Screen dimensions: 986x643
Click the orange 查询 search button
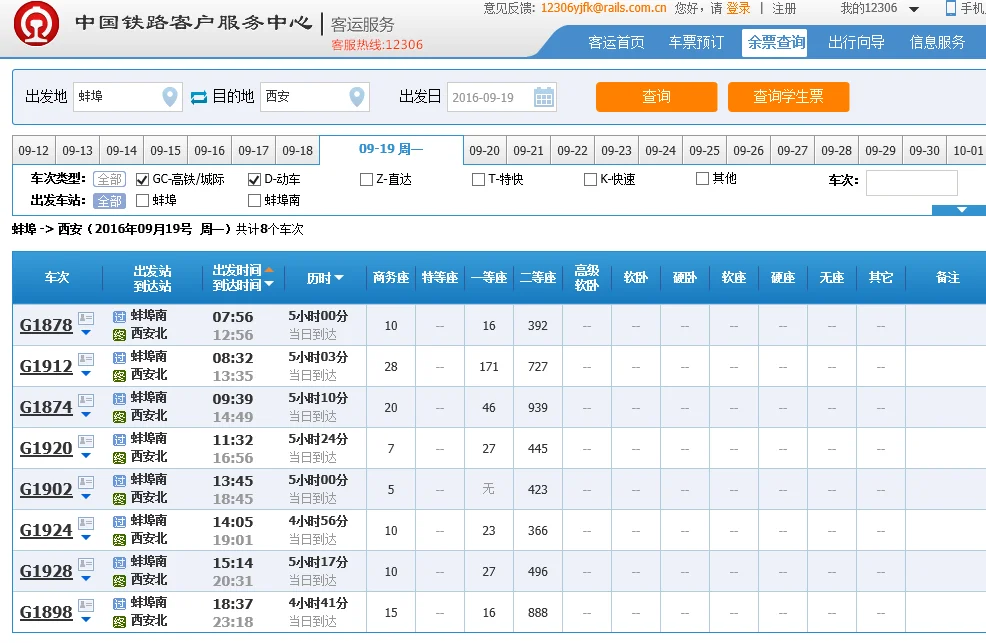(656, 97)
